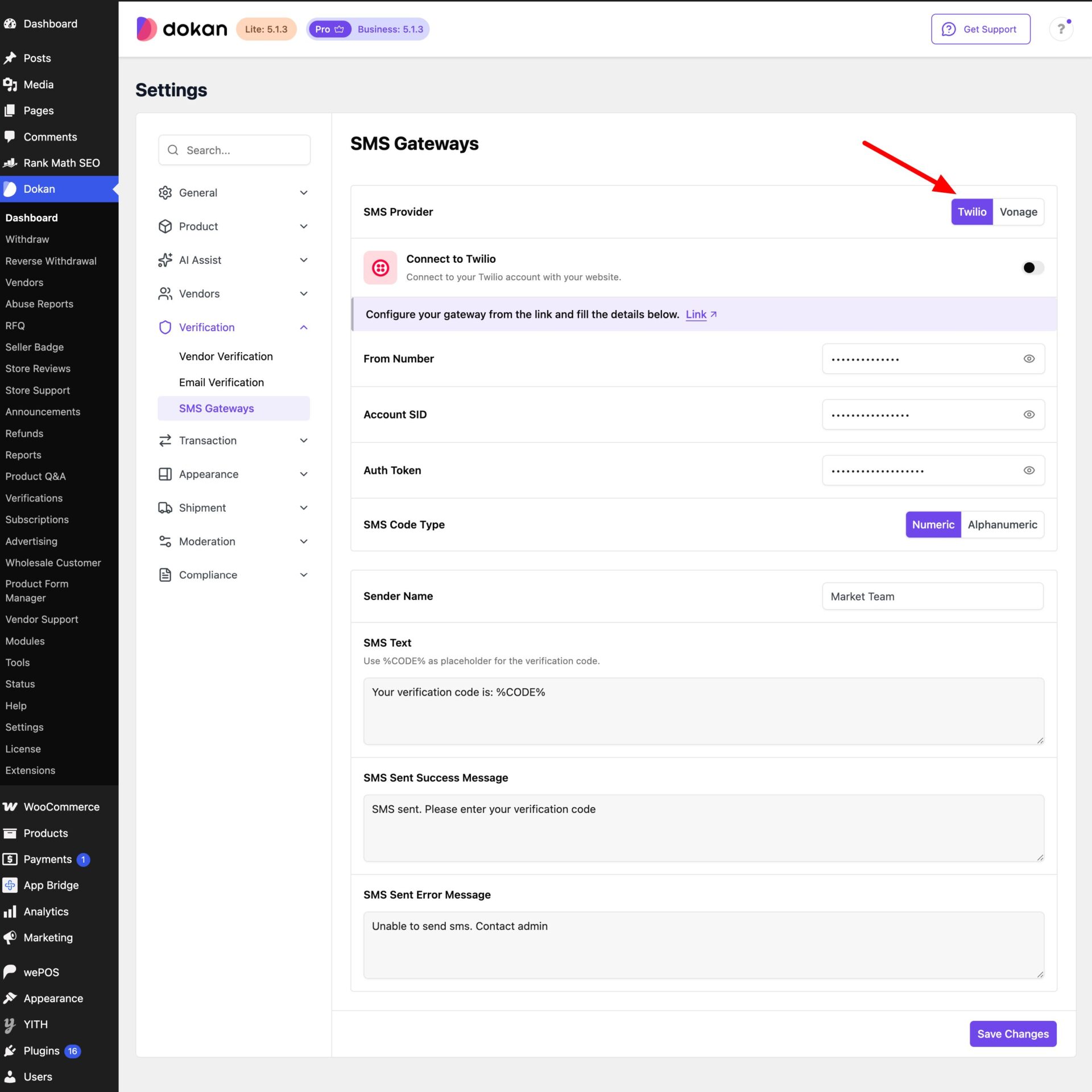The image size is (1092, 1092).
Task: Open Modules in Dokan submenu
Action: 25,641
